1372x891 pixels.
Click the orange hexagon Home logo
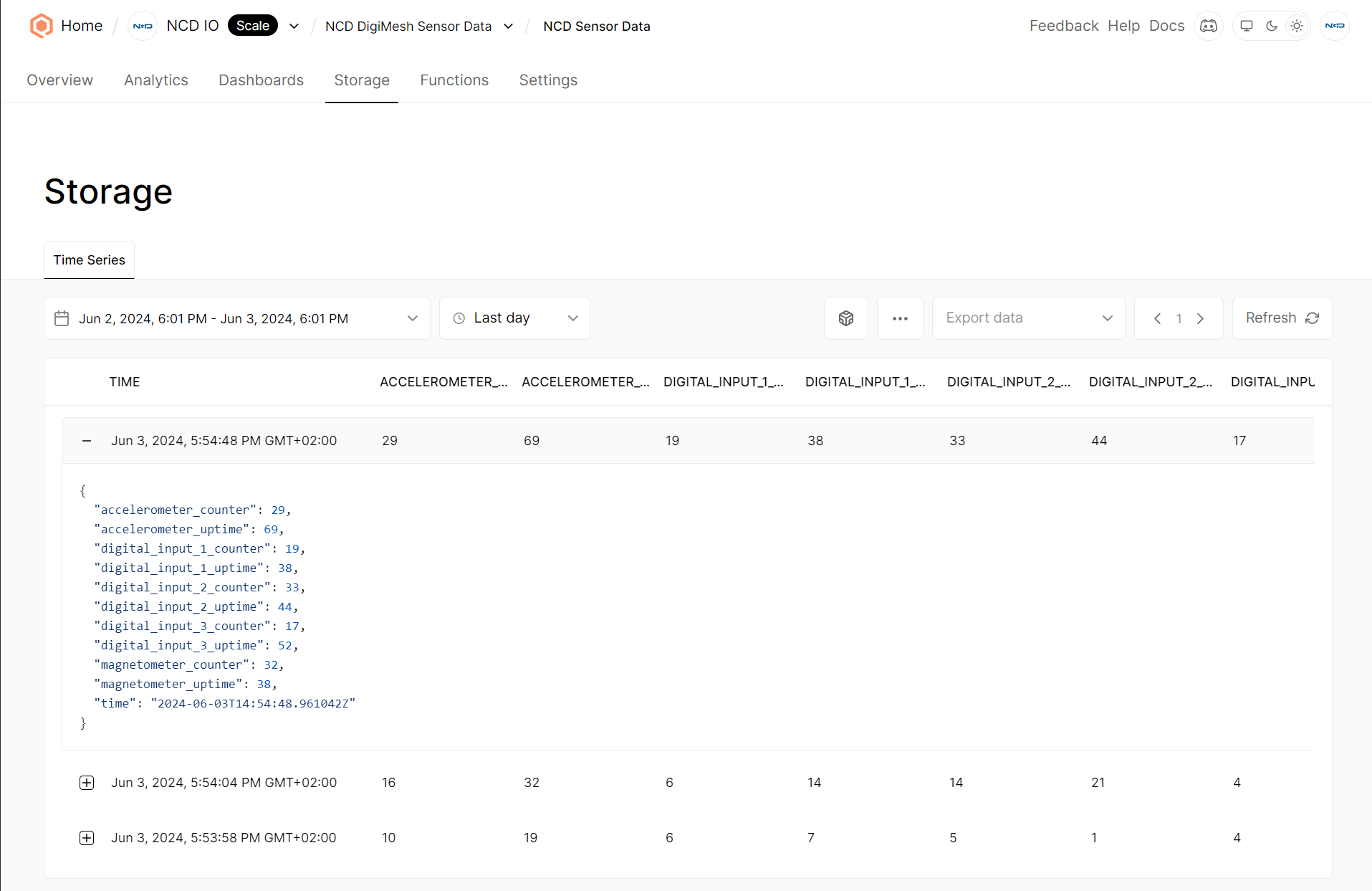41,25
